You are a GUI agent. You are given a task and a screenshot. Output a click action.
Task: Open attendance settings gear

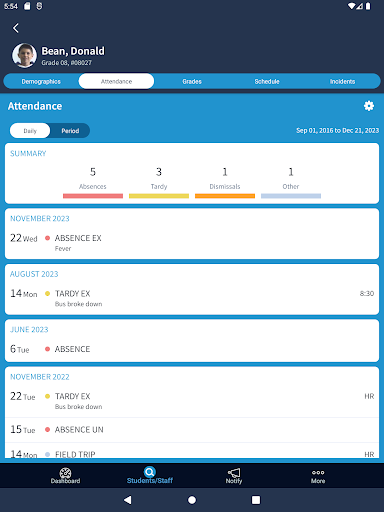369,106
